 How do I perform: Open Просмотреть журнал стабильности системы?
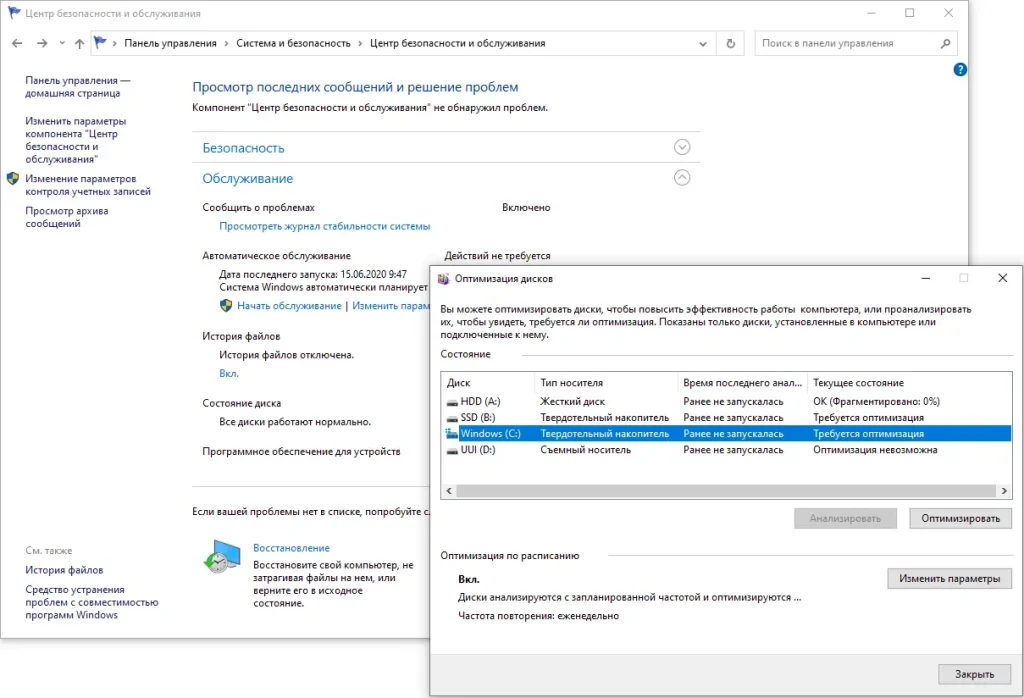tap(325, 226)
